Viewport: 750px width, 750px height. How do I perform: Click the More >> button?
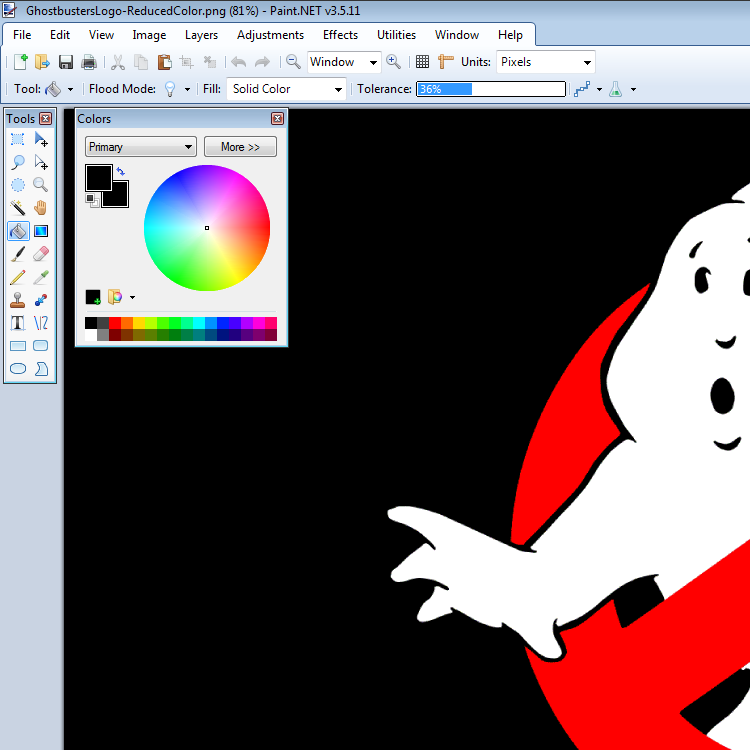[x=240, y=147]
